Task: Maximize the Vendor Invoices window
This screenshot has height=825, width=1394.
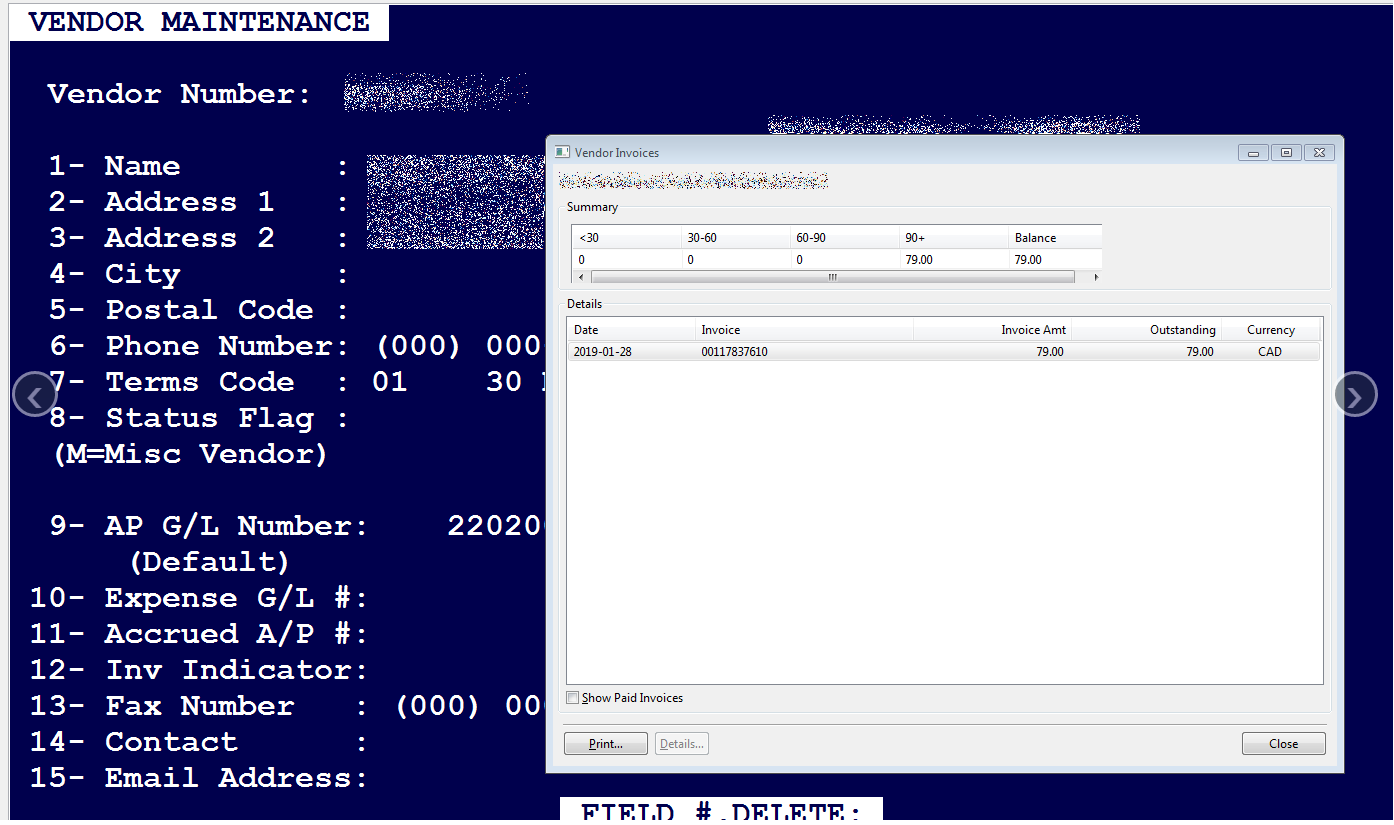Action: (1286, 153)
